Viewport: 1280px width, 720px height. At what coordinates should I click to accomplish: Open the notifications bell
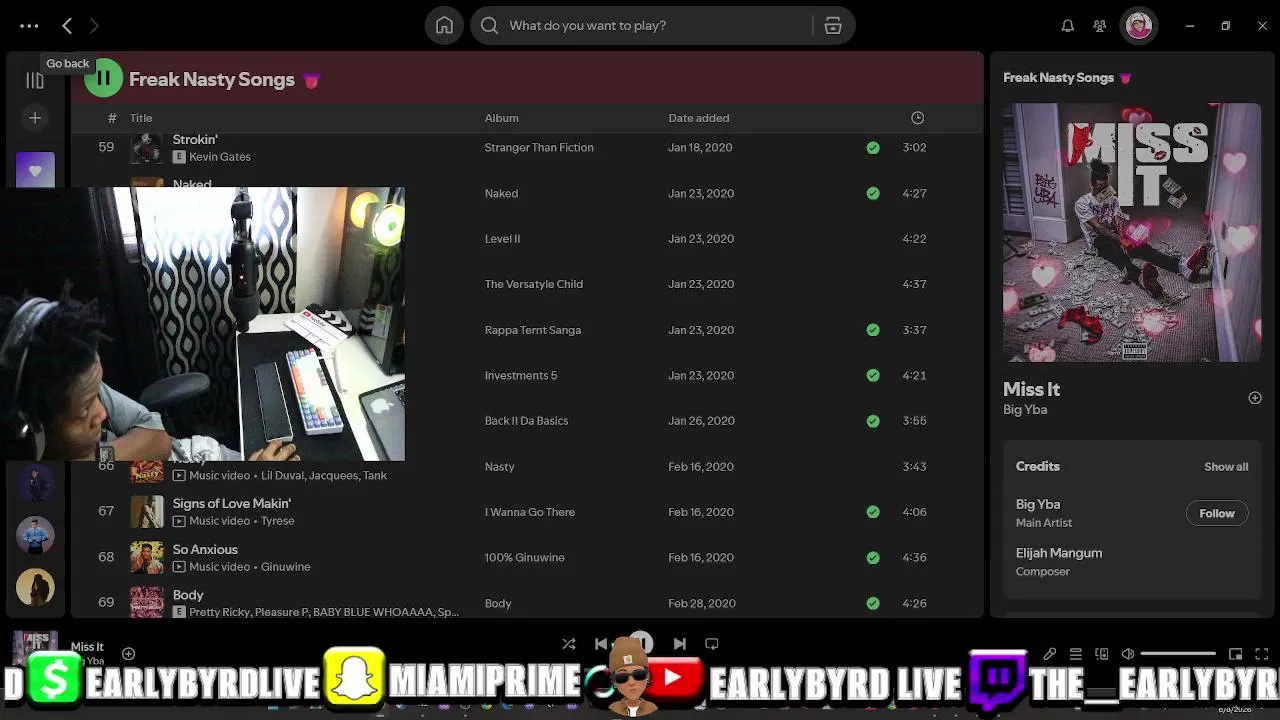pos(1068,26)
